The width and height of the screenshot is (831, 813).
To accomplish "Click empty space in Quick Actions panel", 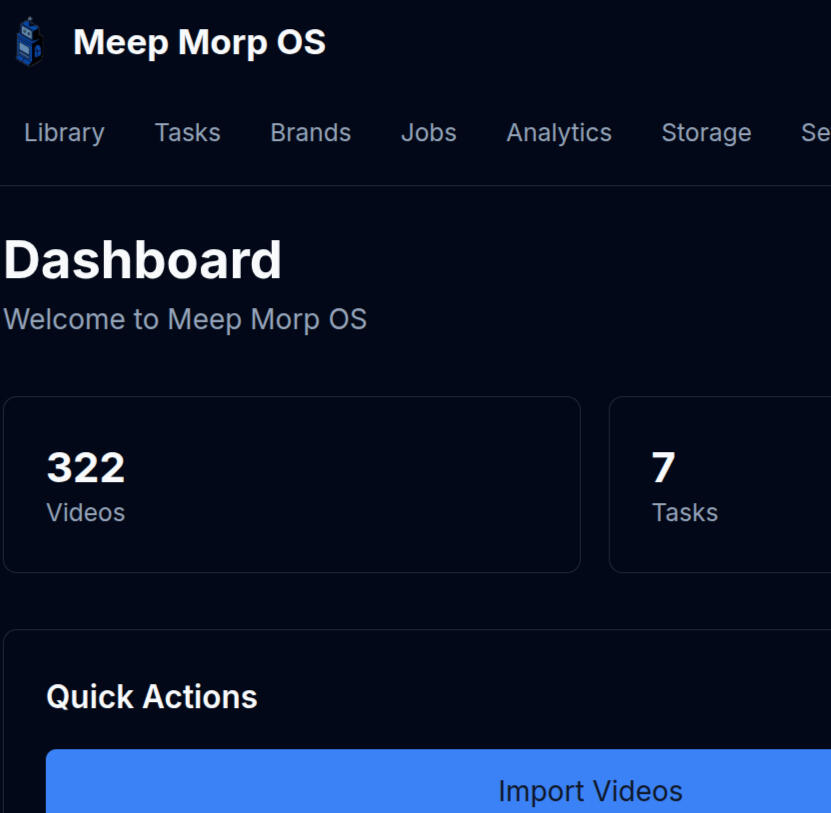I will [550, 690].
